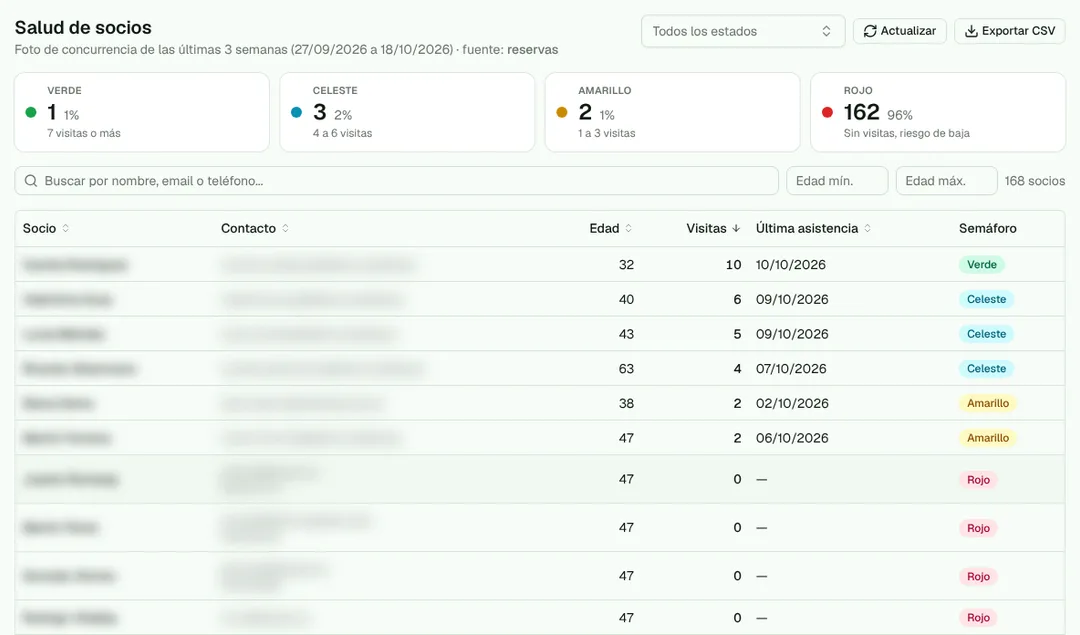
Task: Click the Semáforo column header
Action: click(x=988, y=228)
